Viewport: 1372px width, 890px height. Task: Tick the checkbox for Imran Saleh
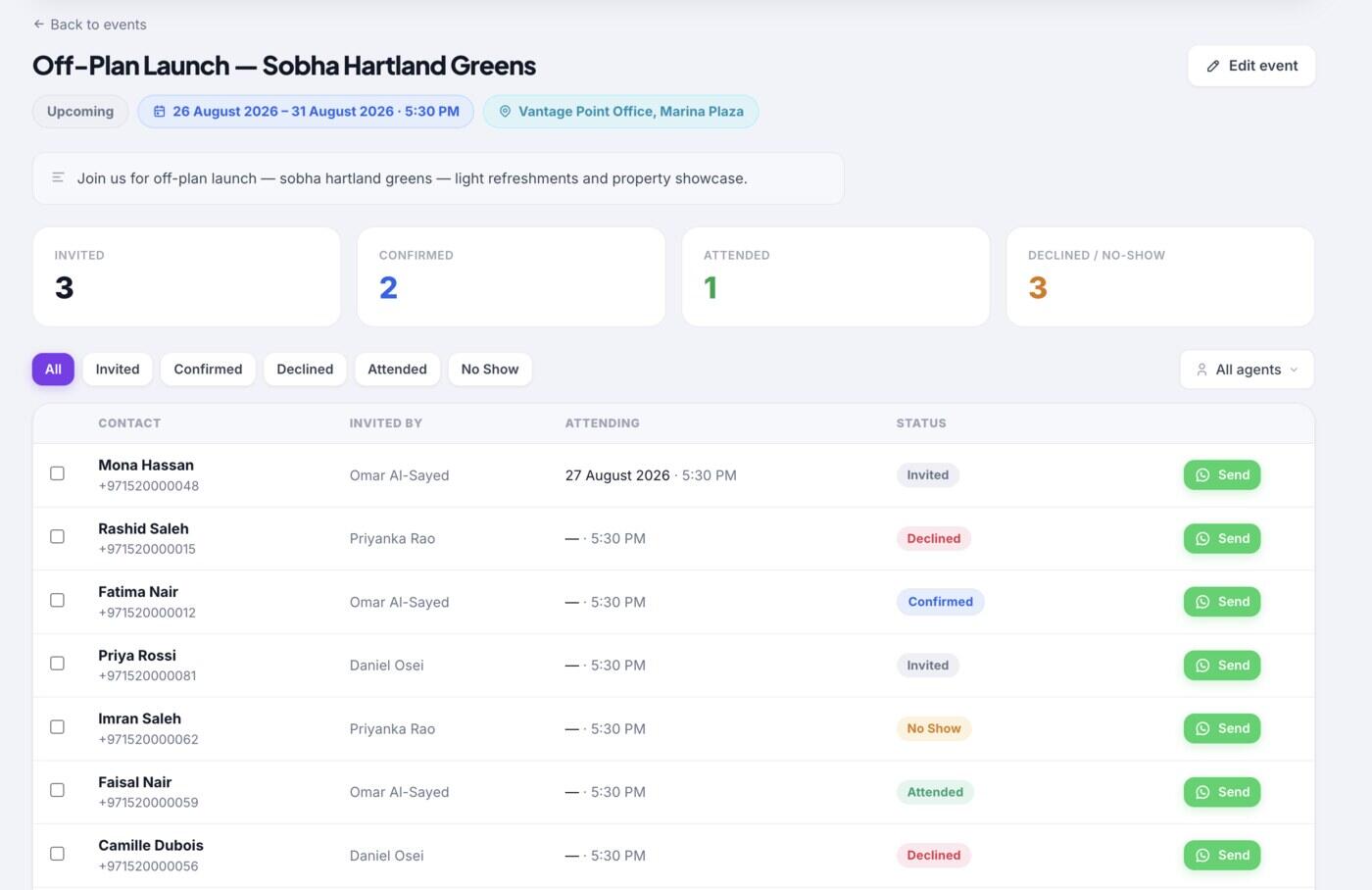(57, 727)
